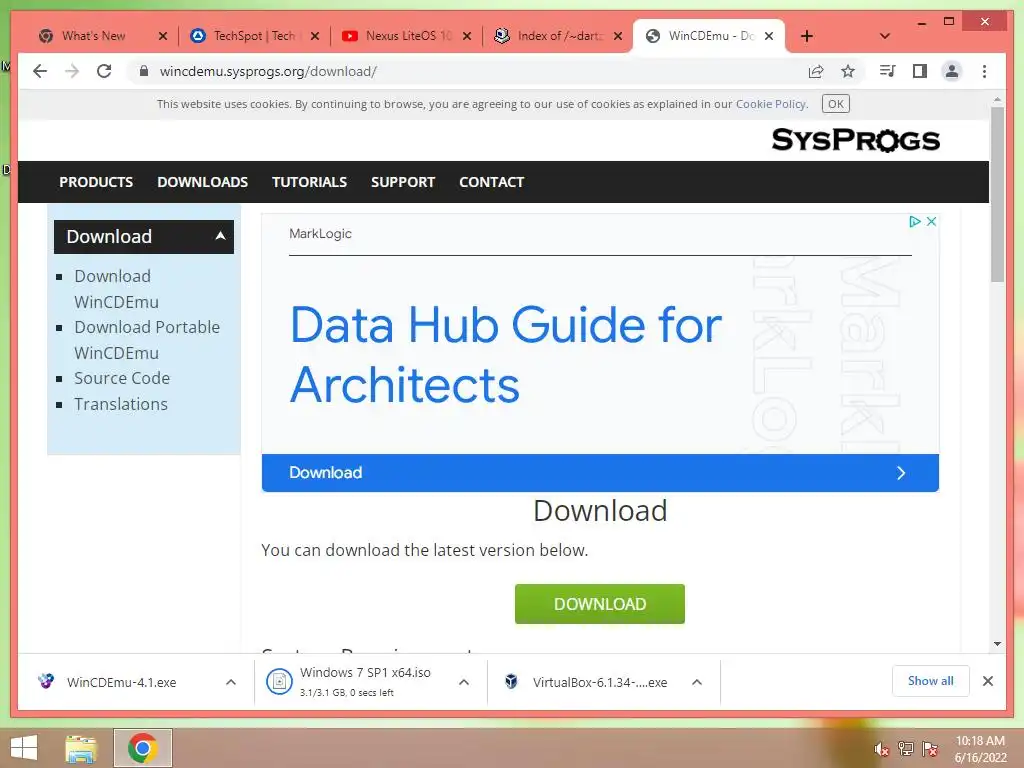The width and height of the screenshot is (1024, 768).
Task: Click the VirtualBox installer file icon
Action: pyautogui.click(x=511, y=682)
